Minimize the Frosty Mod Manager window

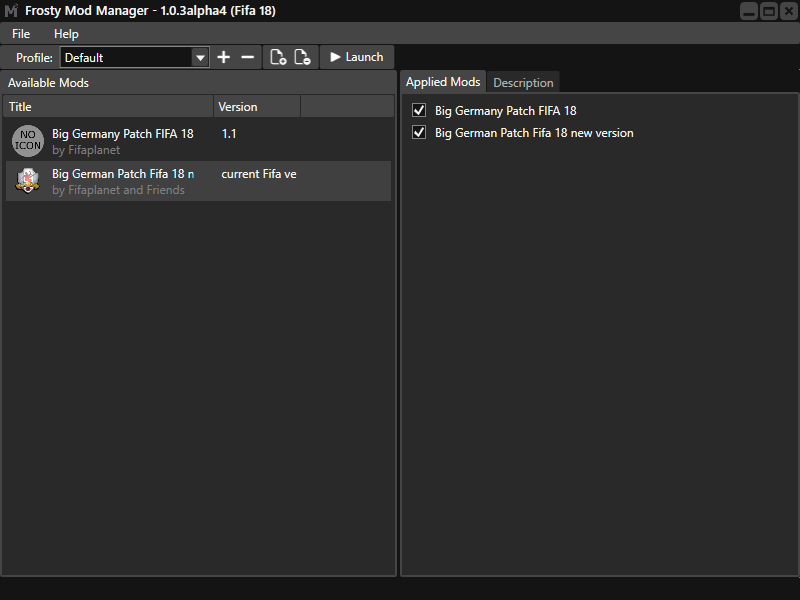click(749, 11)
